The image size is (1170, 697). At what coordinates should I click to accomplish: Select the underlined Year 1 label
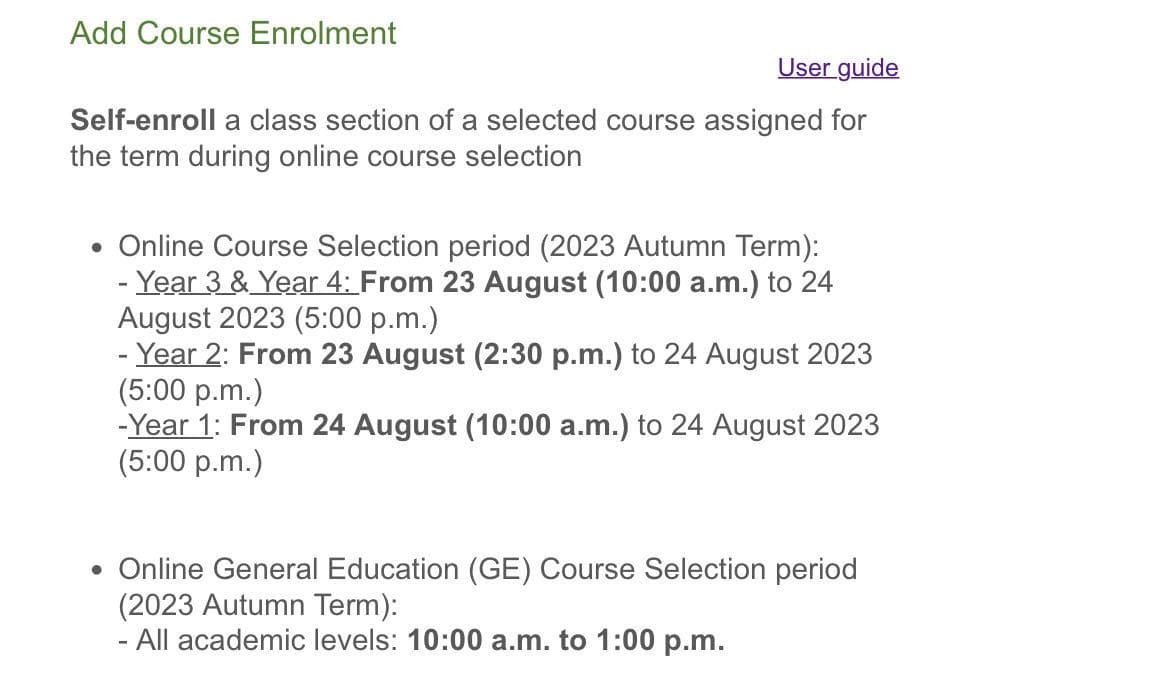[171, 426]
